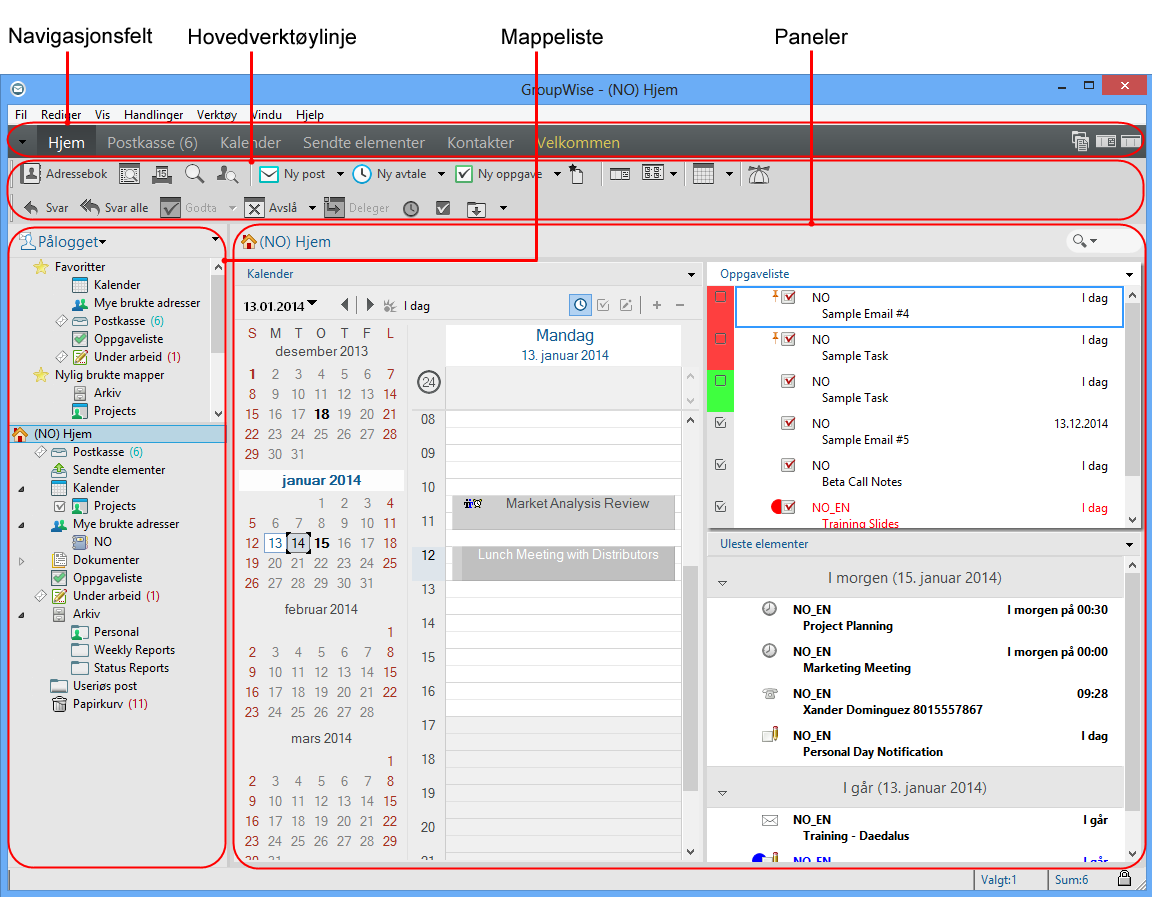Image resolution: width=1152 pixels, height=897 pixels.
Task: Check the red Sample Email #4 task checkbox
Action: pyautogui.click(x=721, y=297)
